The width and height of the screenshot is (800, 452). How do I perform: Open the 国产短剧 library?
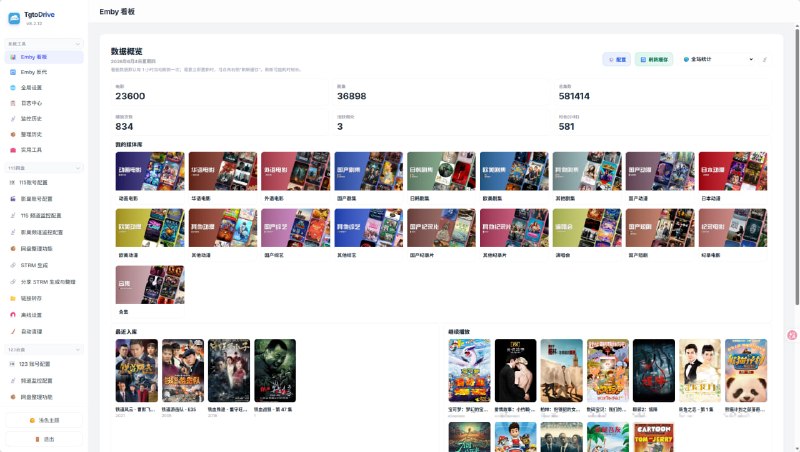coord(660,233)
